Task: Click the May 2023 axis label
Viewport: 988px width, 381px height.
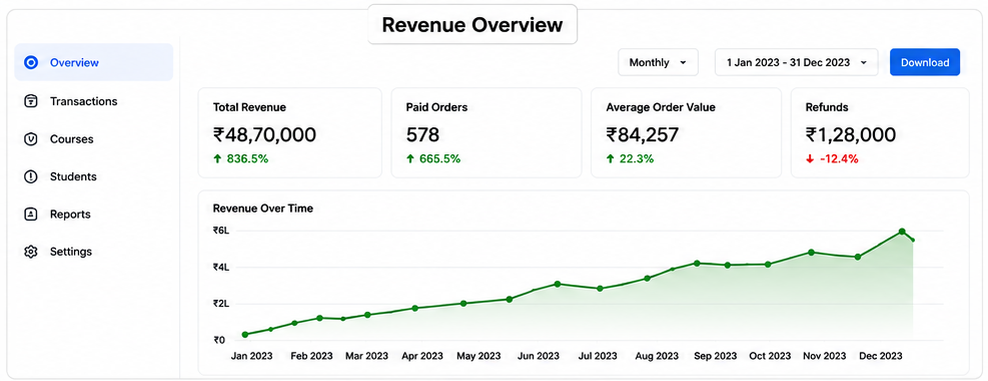Action: (x=479, y=356)
